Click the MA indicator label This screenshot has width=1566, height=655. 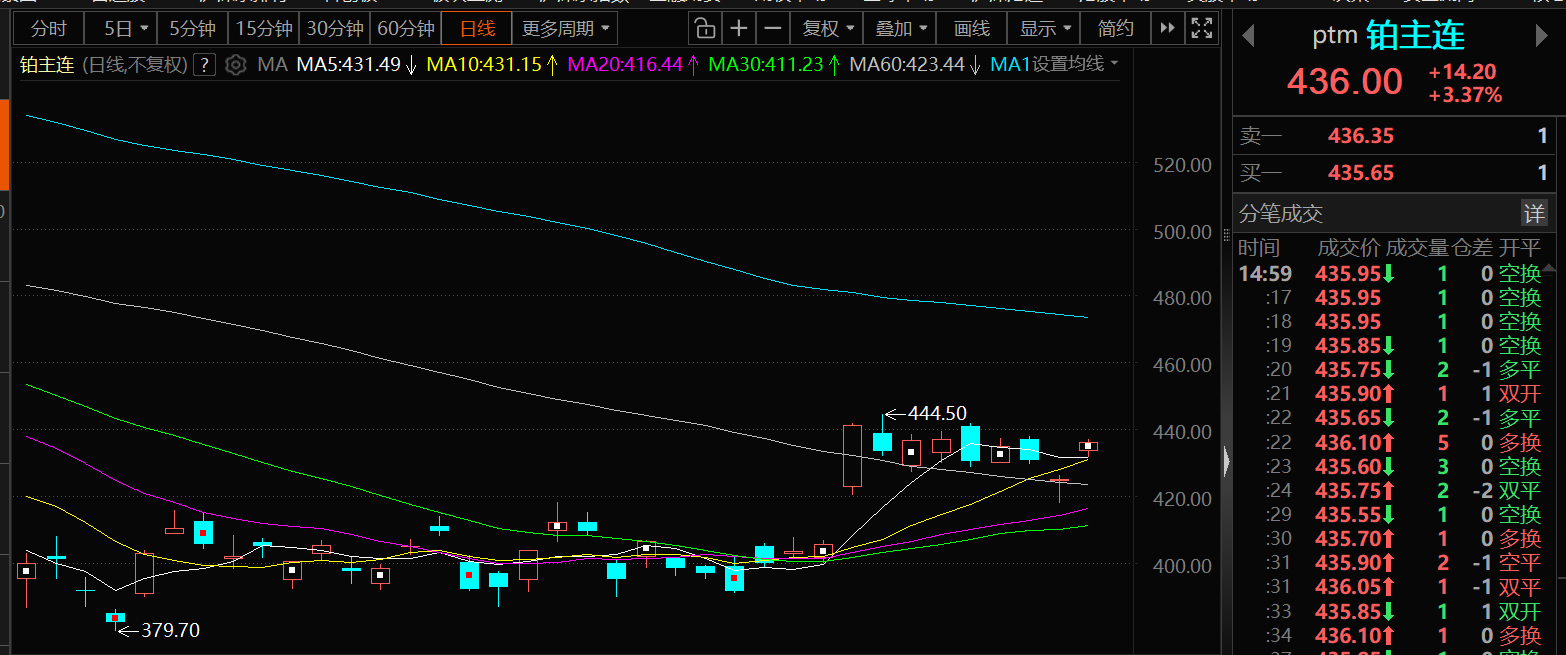click(272, 65)
